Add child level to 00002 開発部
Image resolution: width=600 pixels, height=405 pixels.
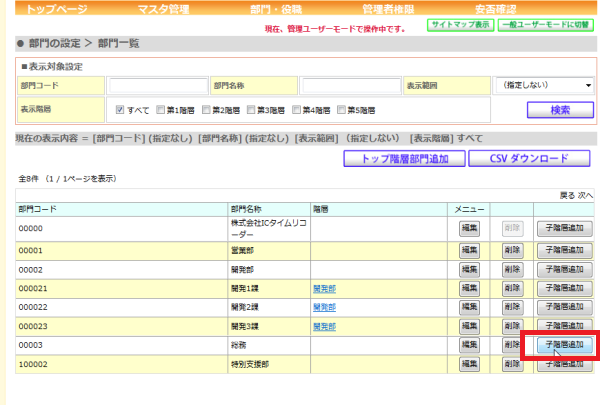[x=564, y=270]
